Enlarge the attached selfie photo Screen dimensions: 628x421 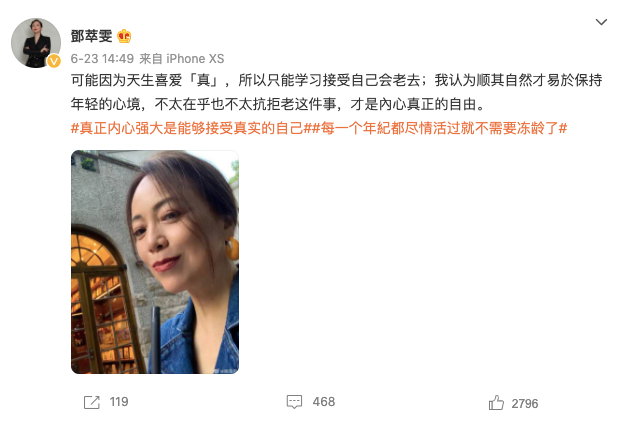[x=155, y=262]
